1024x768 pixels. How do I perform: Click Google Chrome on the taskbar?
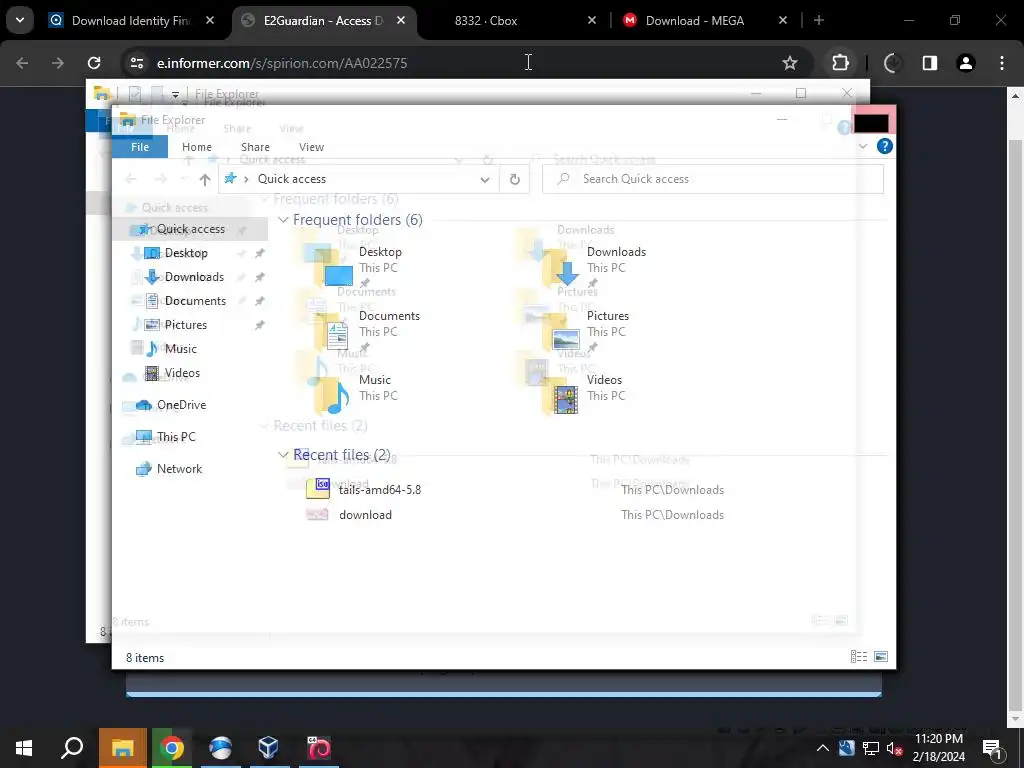[172, 748]
